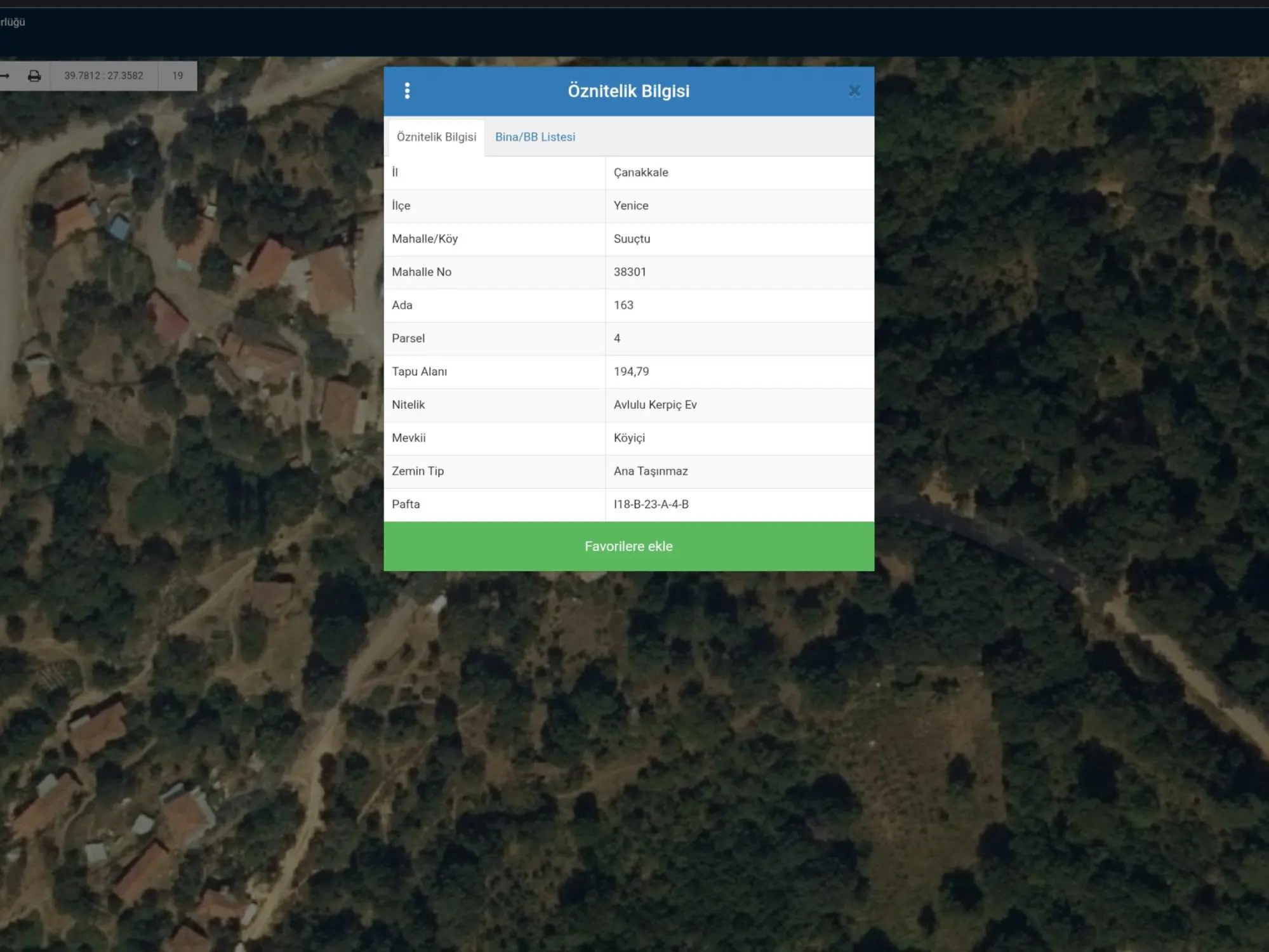This screenshot has height=952, width=1269.
Task: Click the Pafta label
Action: [406, 505]
